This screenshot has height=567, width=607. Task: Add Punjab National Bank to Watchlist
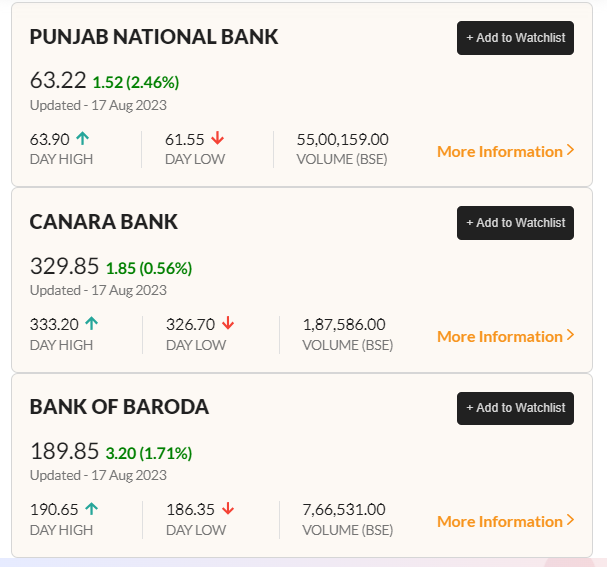click(x=515, y=38)
